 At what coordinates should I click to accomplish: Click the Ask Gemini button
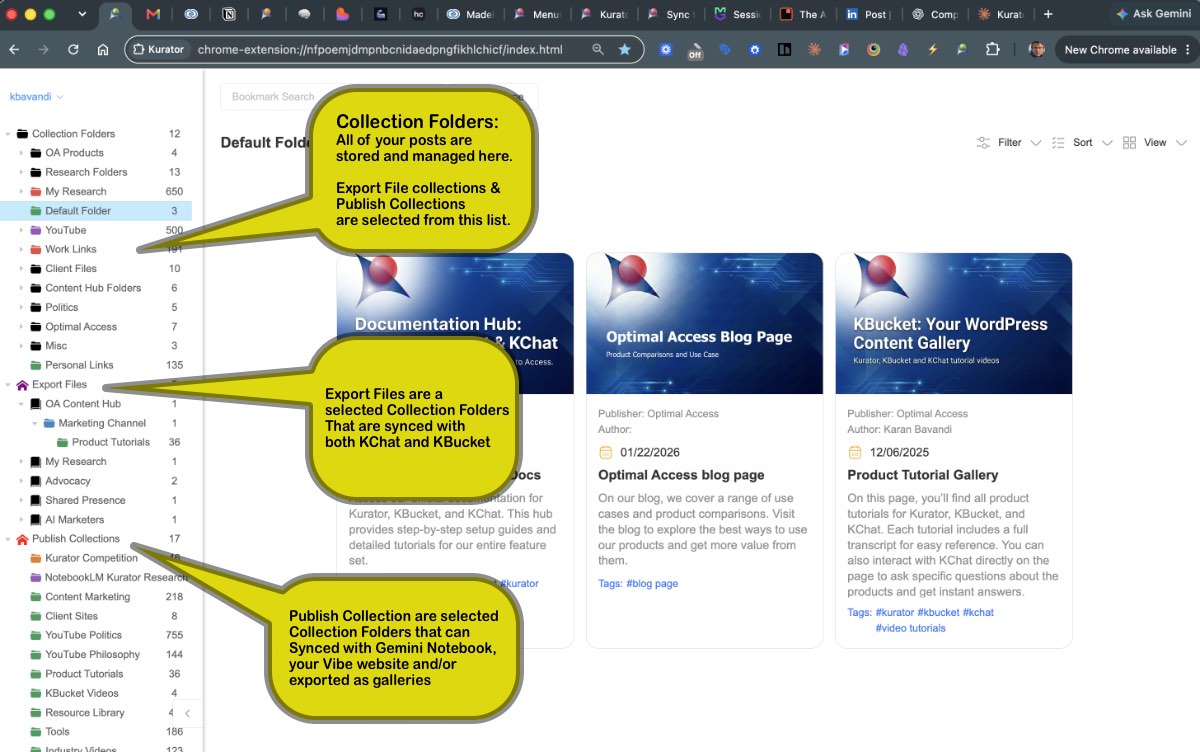click(1154, 14)
